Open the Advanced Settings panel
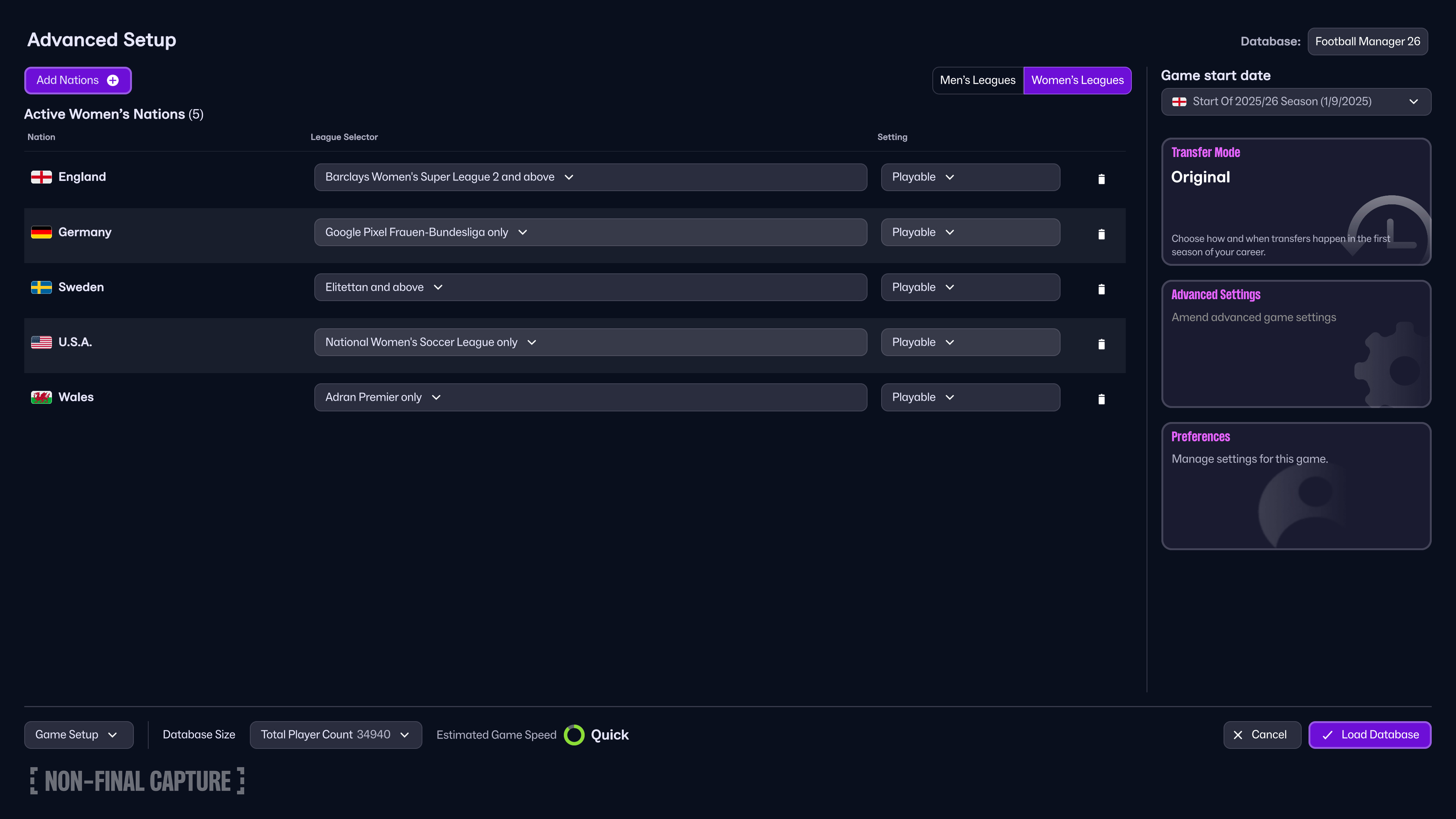 [x=1296, y=344]
